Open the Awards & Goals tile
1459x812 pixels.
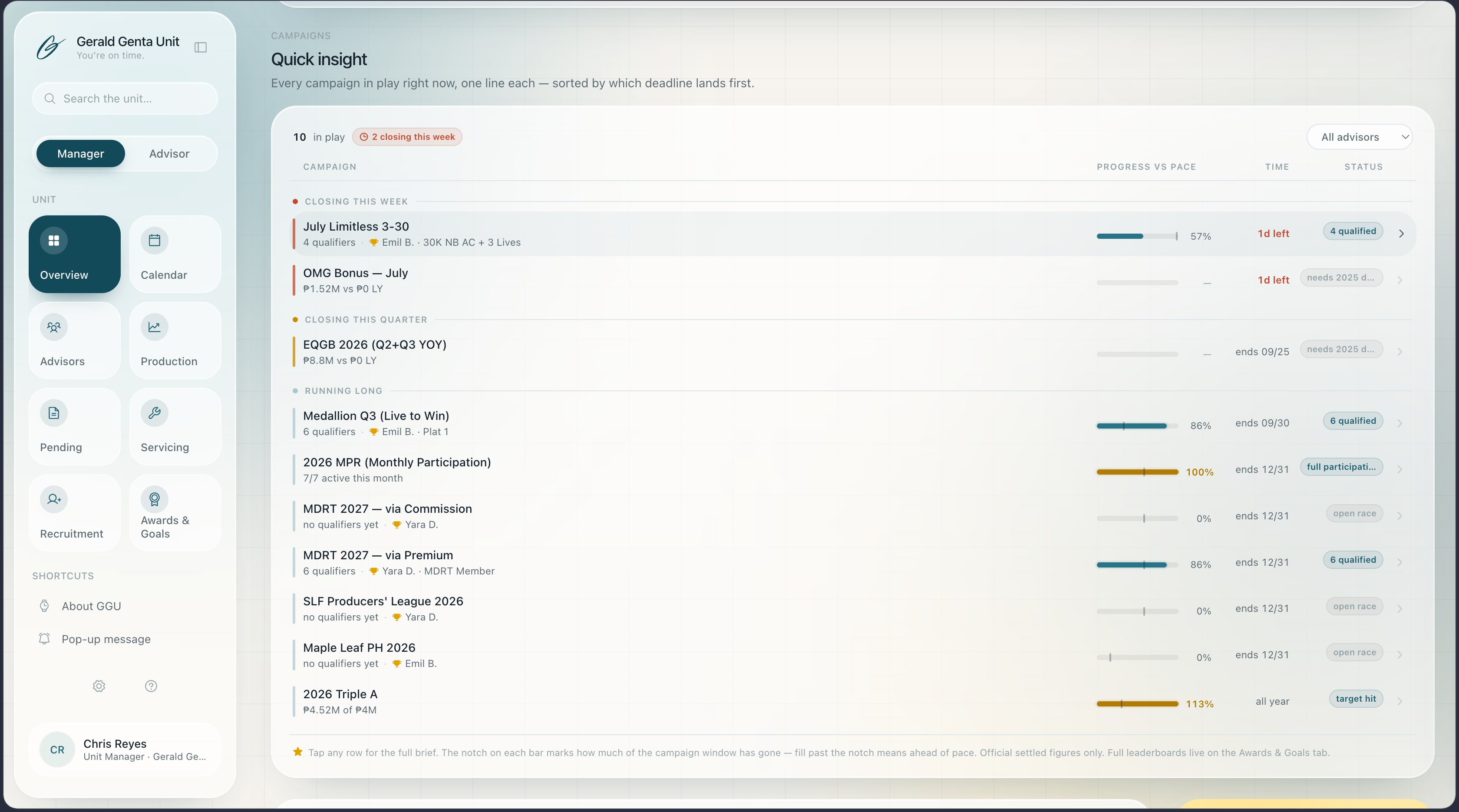pos(175,513)
